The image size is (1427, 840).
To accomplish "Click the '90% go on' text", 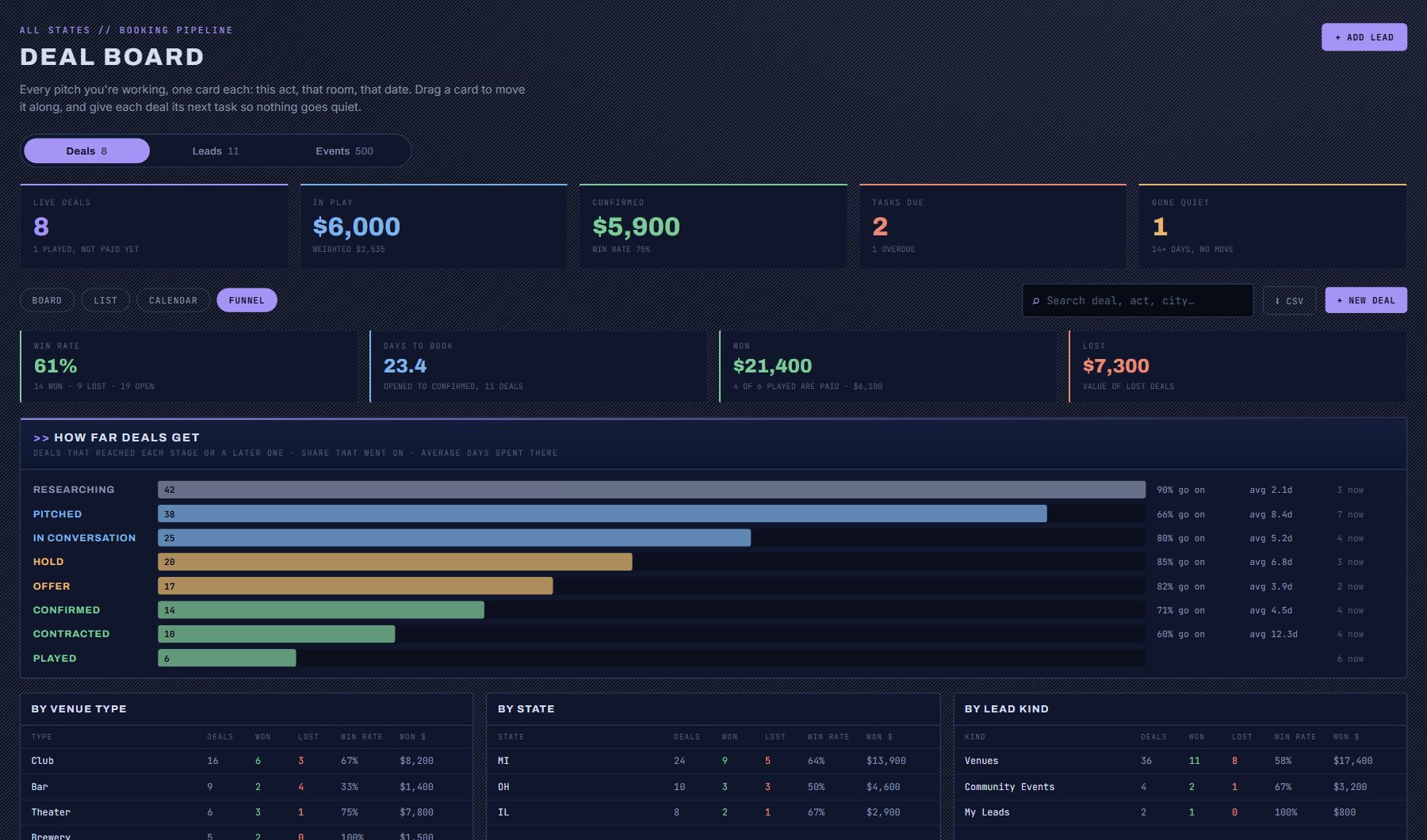I will (1180, 490).
